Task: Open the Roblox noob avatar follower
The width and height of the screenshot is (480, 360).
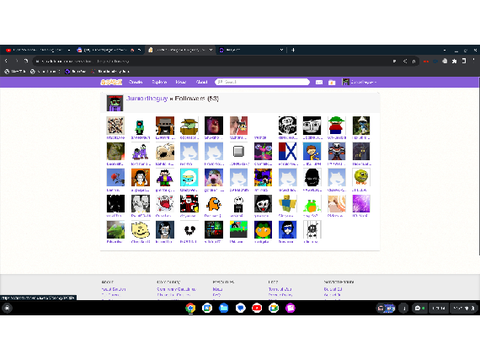Action: tap(287, 204)
